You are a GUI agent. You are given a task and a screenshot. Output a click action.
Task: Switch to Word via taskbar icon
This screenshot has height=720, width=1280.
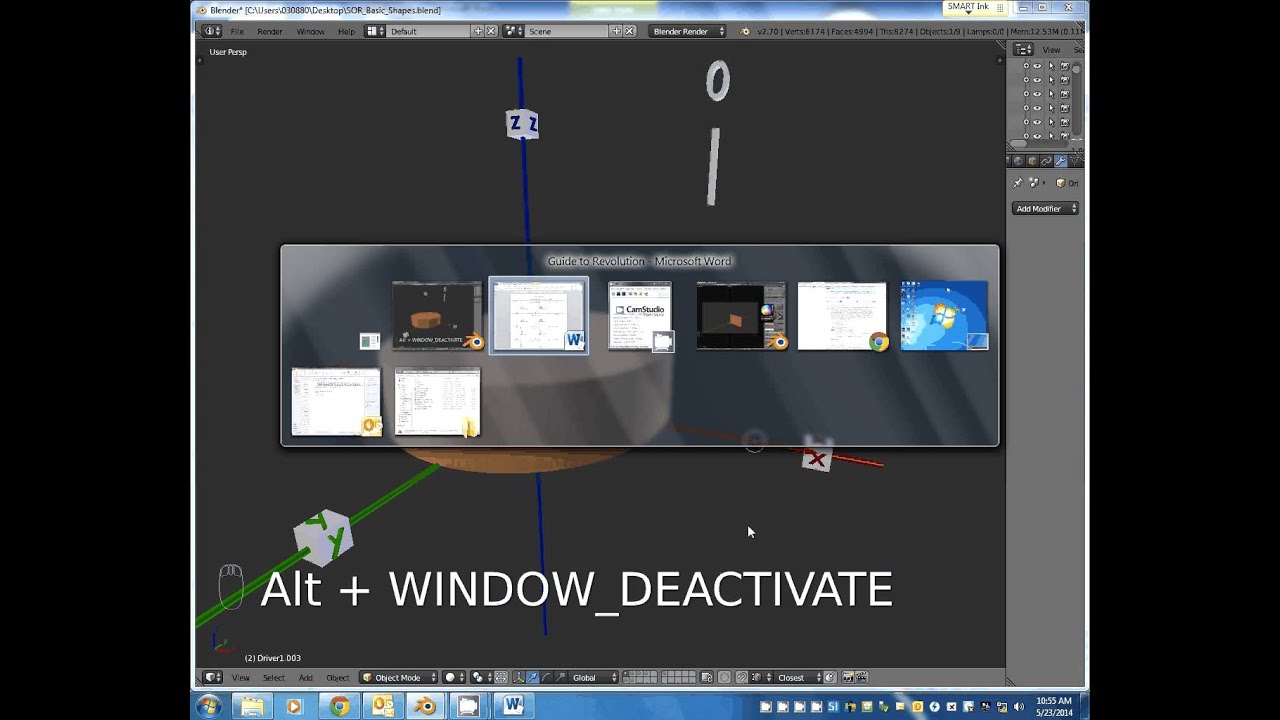513,706
